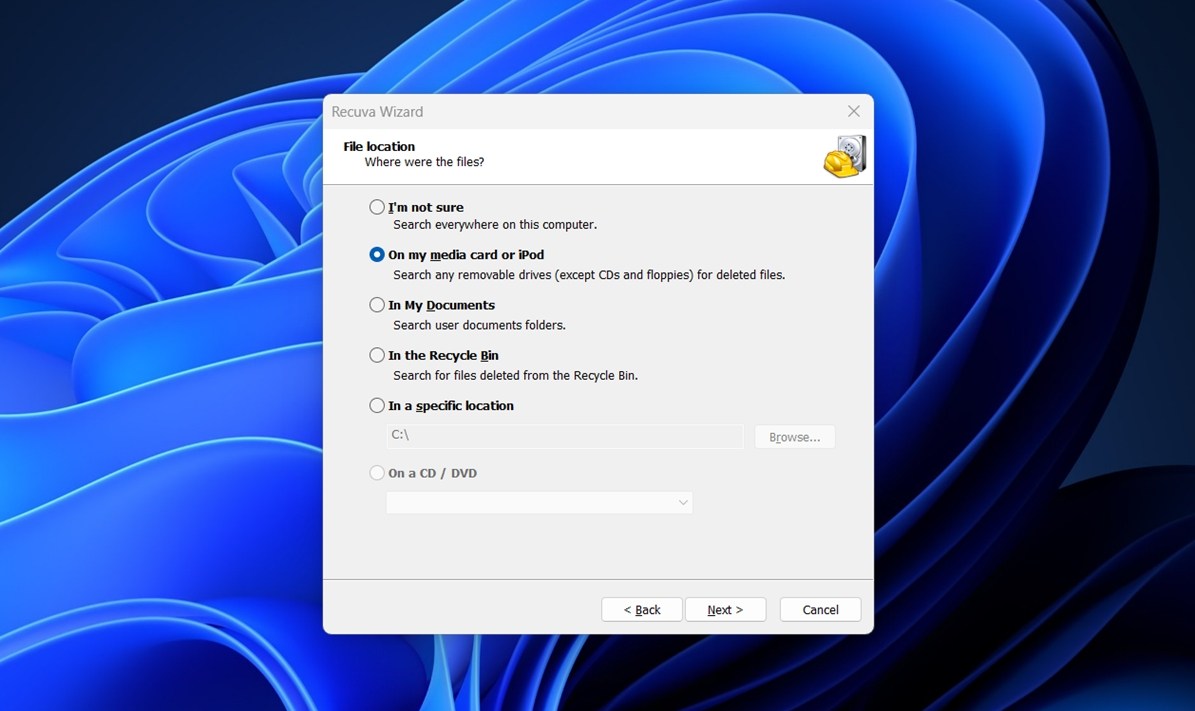Proceed by clicking "Next >"

pos(725,610)
